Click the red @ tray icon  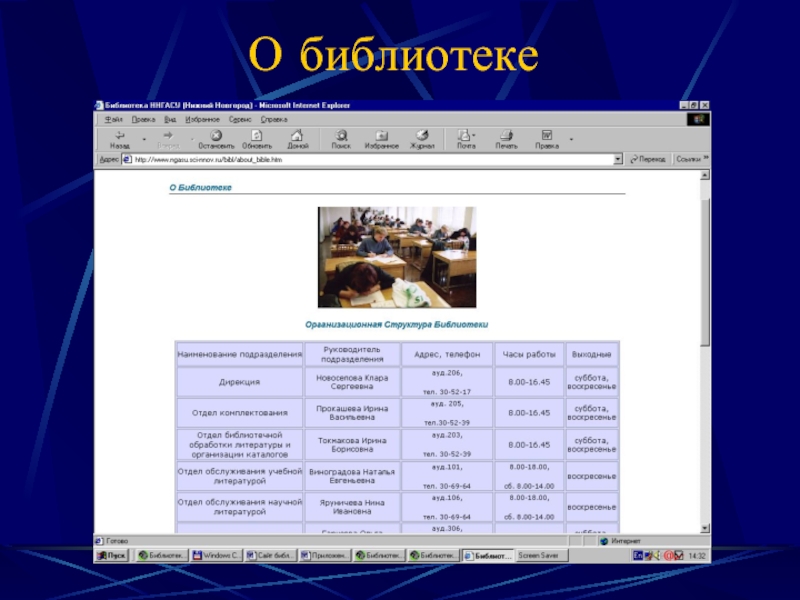[668, 556]
